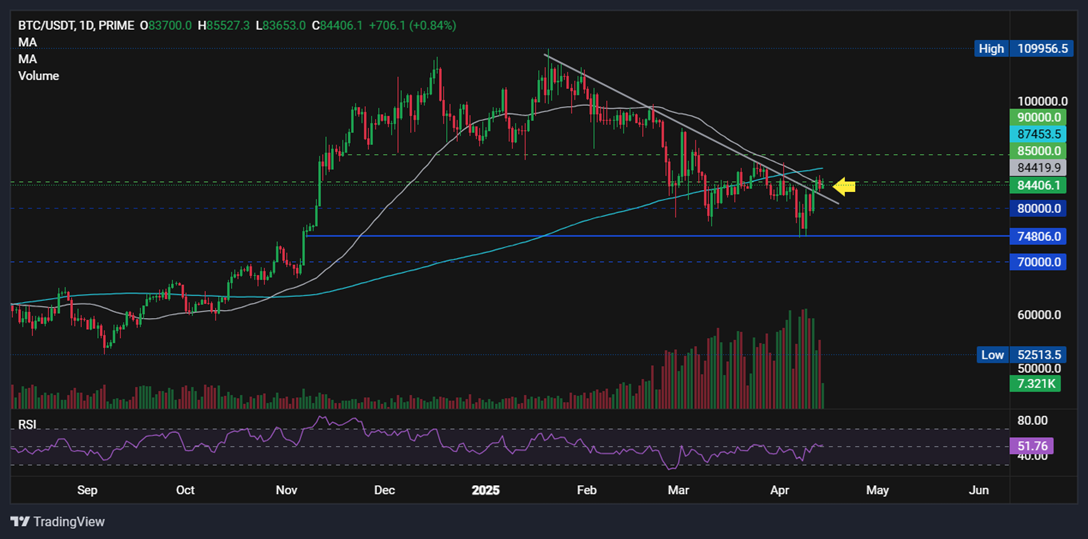Click the Feb label on time axis
The width and height of the screenshot is (1088, 539).
pyautogui.click(x=587, y=490)
